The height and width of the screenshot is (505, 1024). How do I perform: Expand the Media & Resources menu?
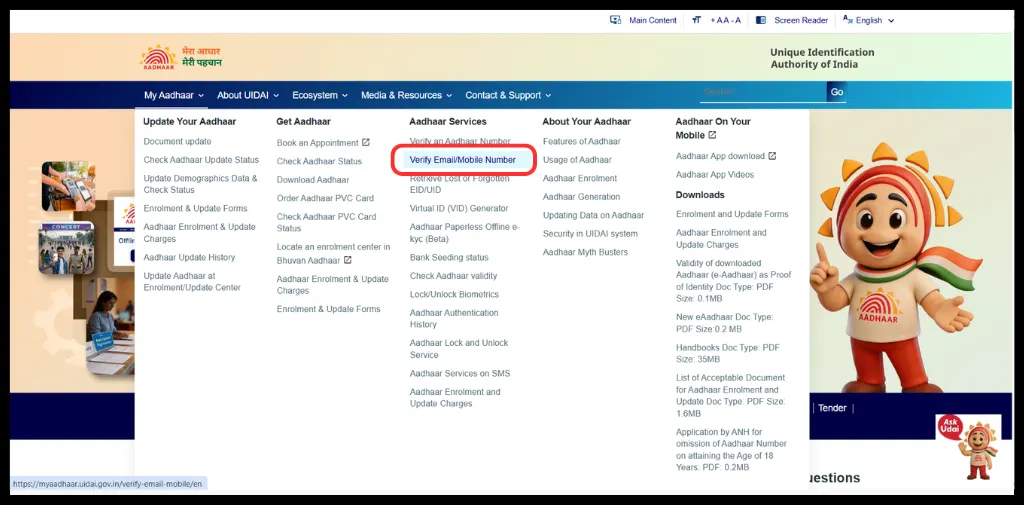pos(406,95)
